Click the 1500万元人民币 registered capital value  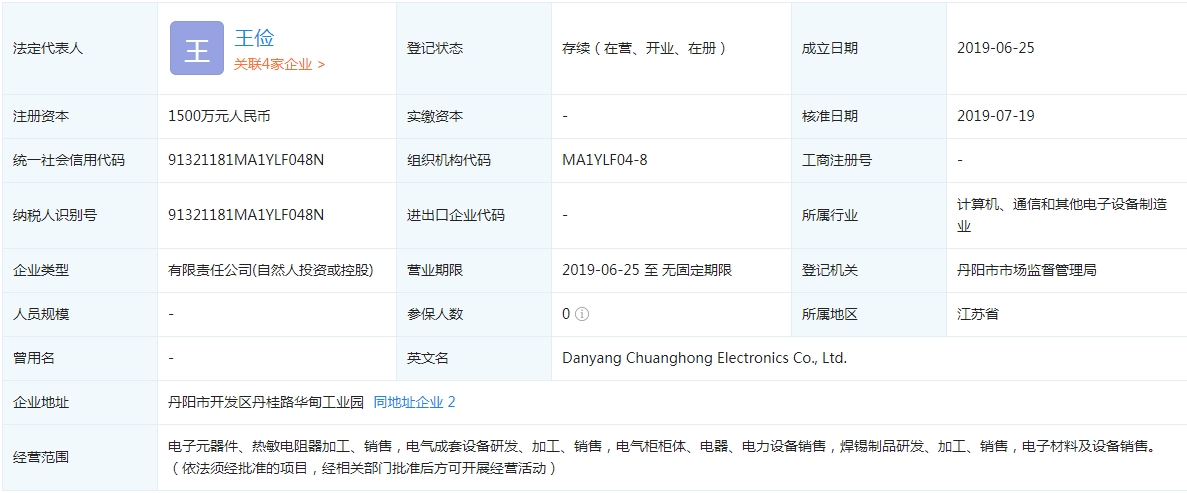pyautogui.click(x=219, y=116)
